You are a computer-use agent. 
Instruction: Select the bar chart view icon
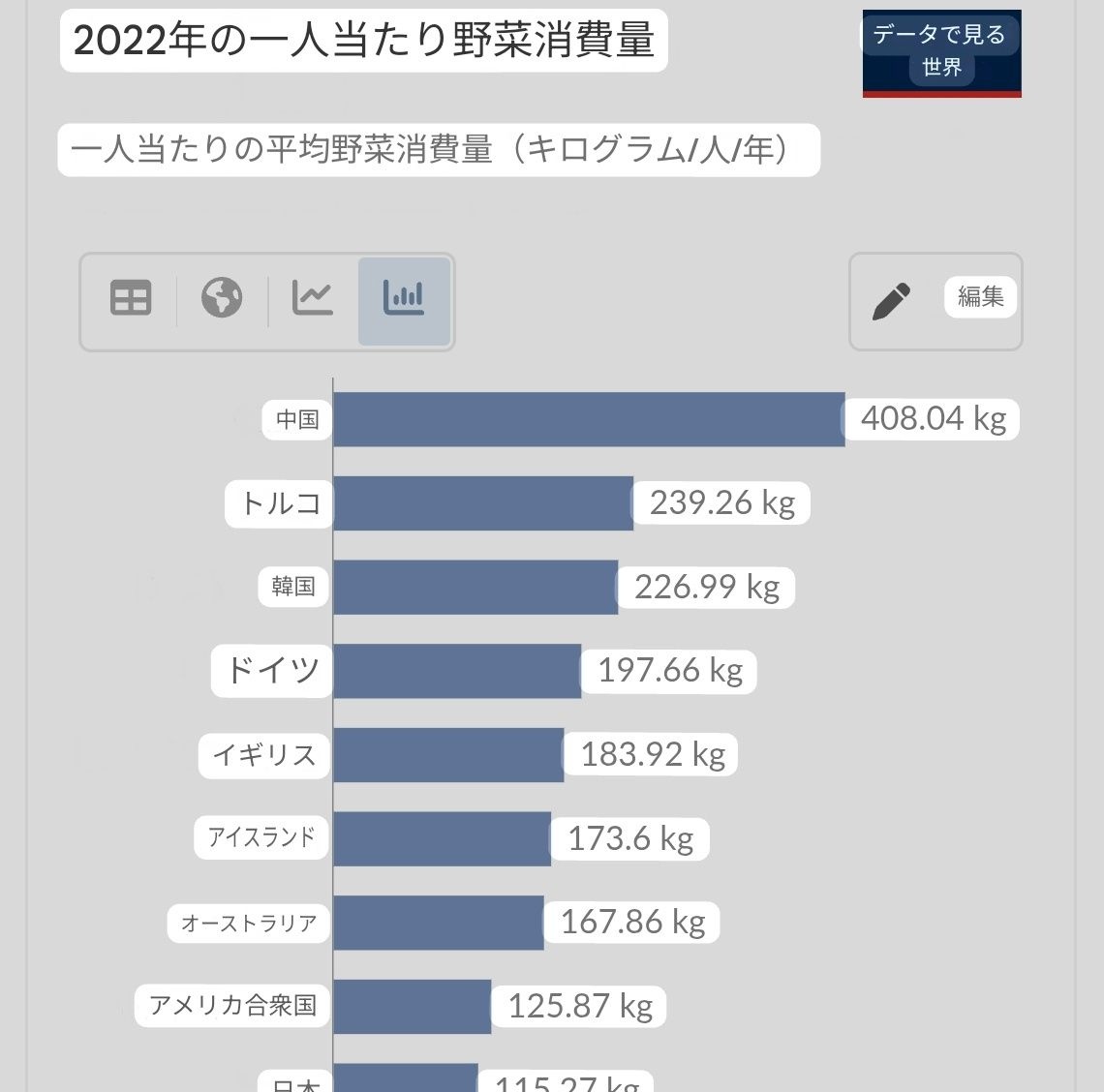pyautogui.click(x=404, y=301)
